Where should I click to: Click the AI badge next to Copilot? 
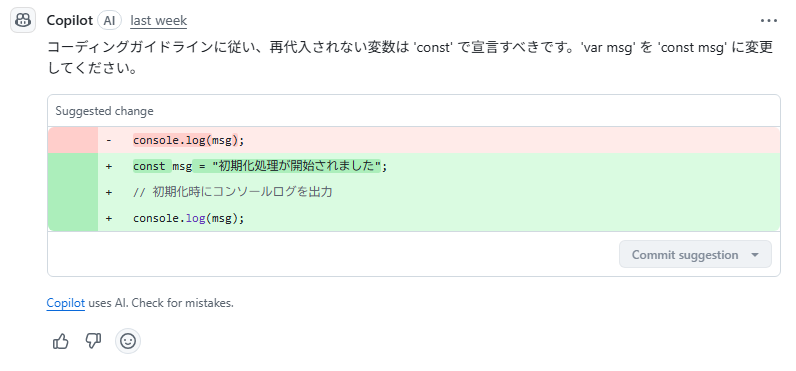109,20
